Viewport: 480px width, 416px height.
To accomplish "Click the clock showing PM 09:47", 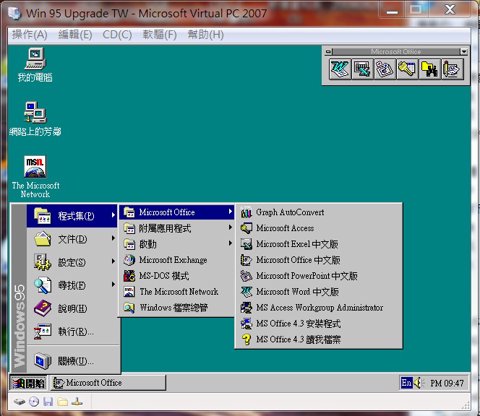I will (x=447, y=383).
